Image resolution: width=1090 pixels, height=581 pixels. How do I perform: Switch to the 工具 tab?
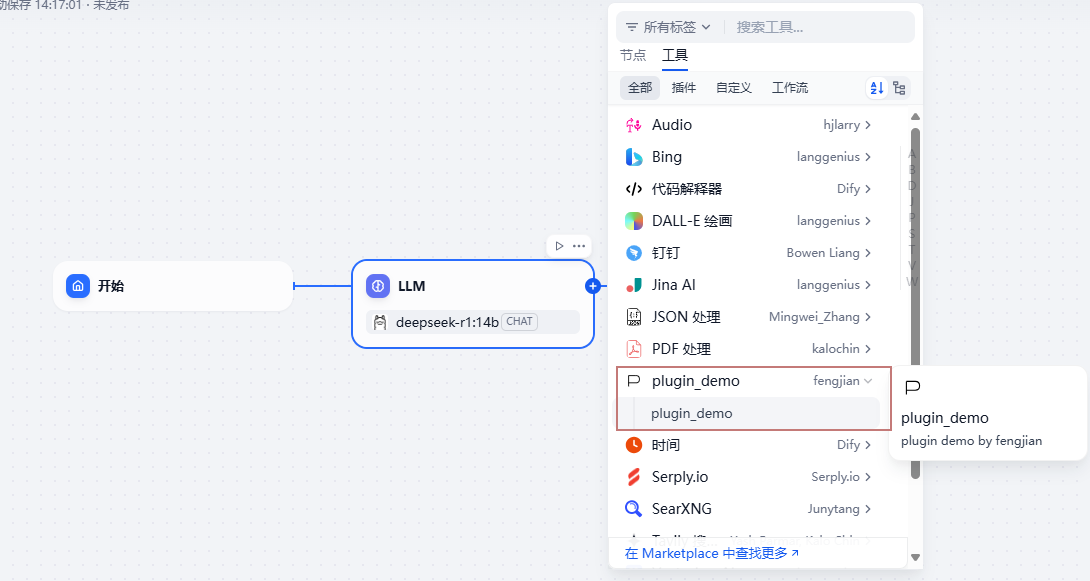click(675, 55)
